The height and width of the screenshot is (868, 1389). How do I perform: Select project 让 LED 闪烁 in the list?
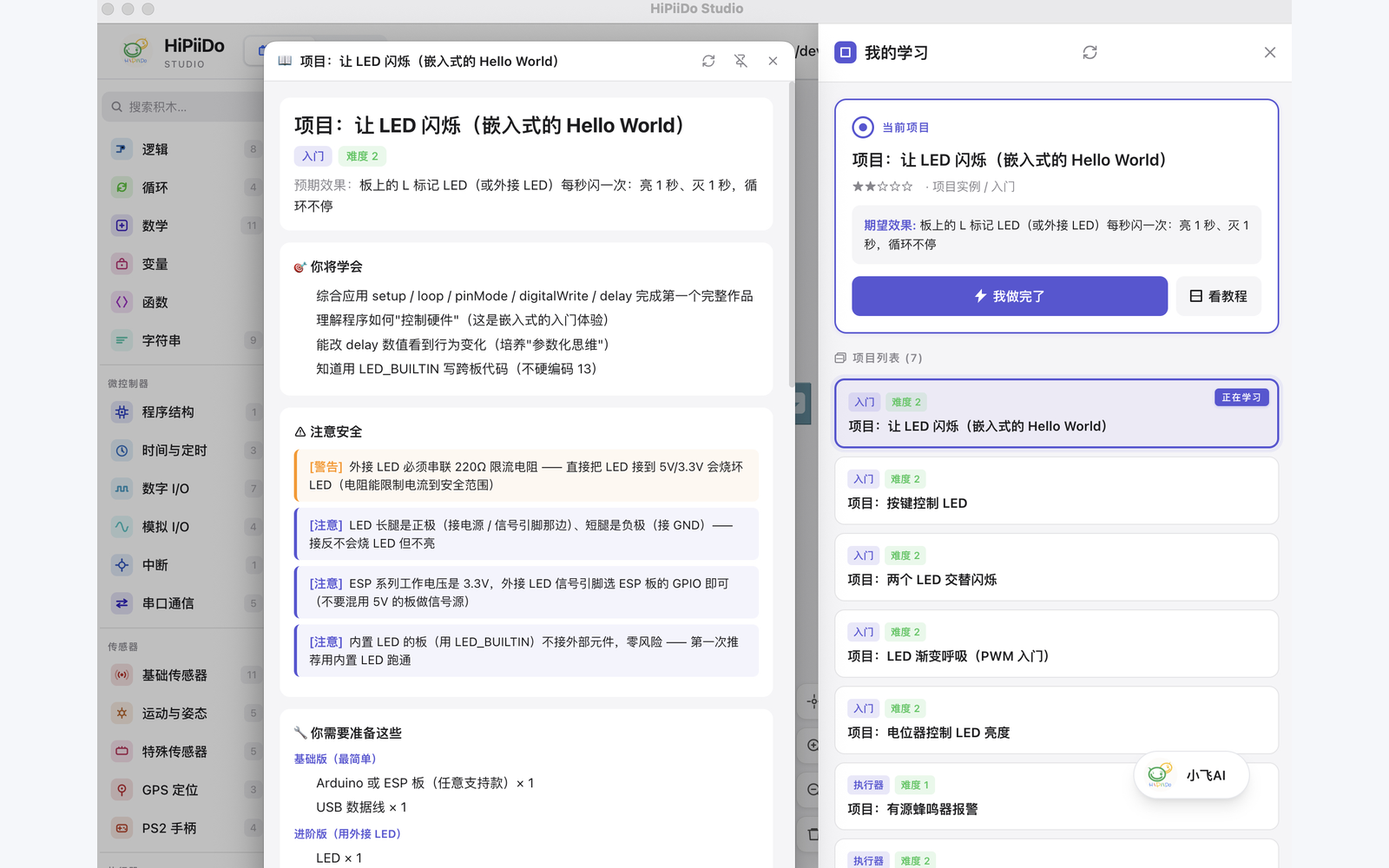[x=1057, y=413]
